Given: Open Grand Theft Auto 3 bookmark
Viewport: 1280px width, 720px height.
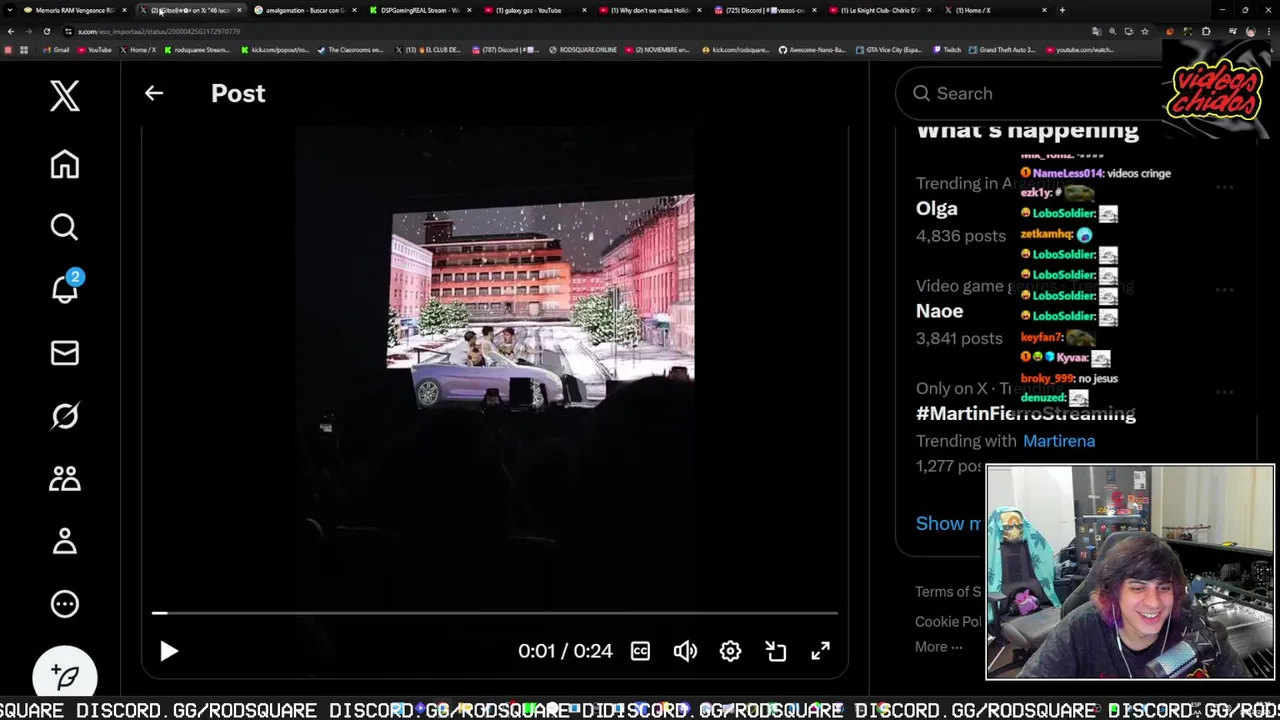Looking at the screenshot, I should pos(1002,50).
